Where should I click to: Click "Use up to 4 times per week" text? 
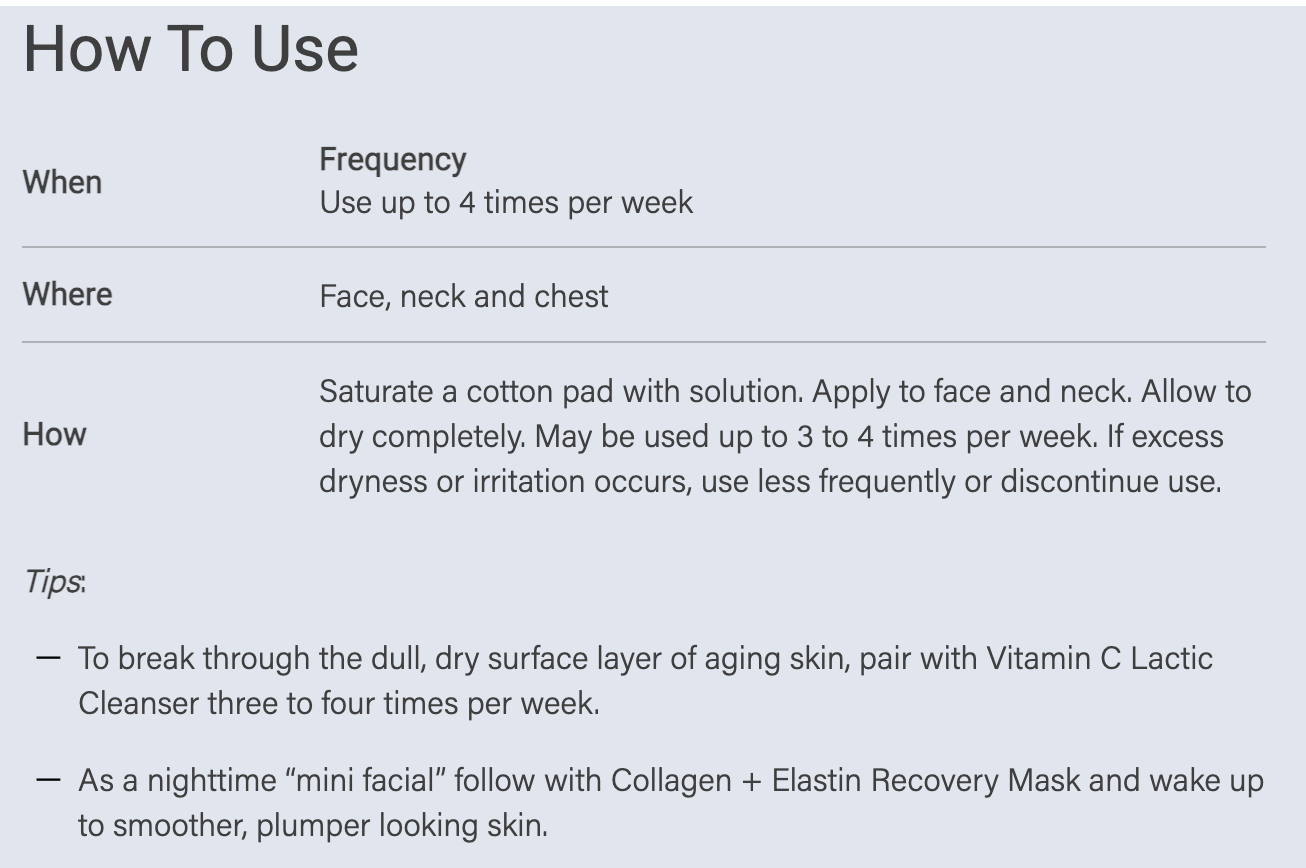click(x=505, y=203)
